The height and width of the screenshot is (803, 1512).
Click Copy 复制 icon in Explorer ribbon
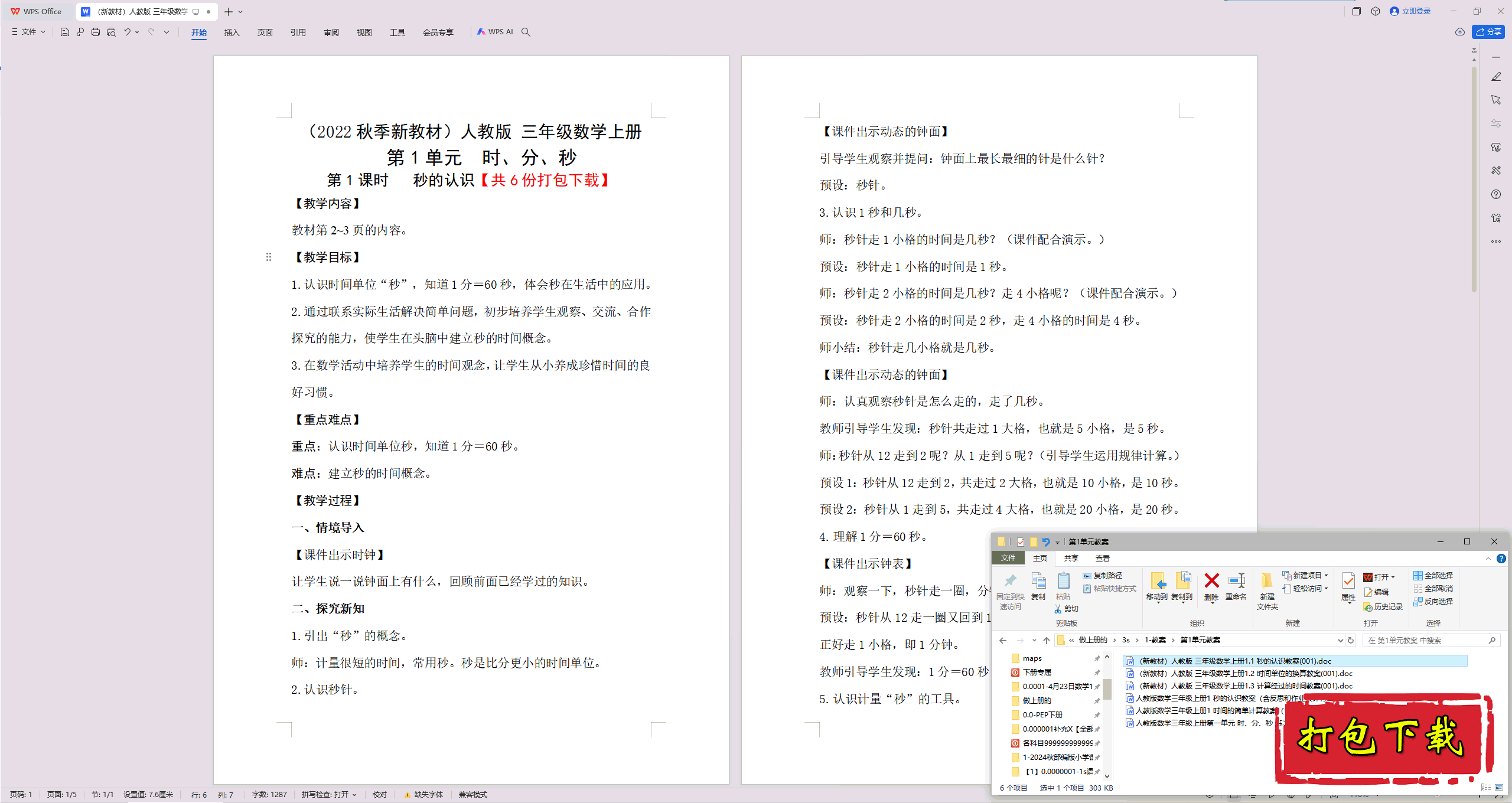click(x=1038, y=586)
